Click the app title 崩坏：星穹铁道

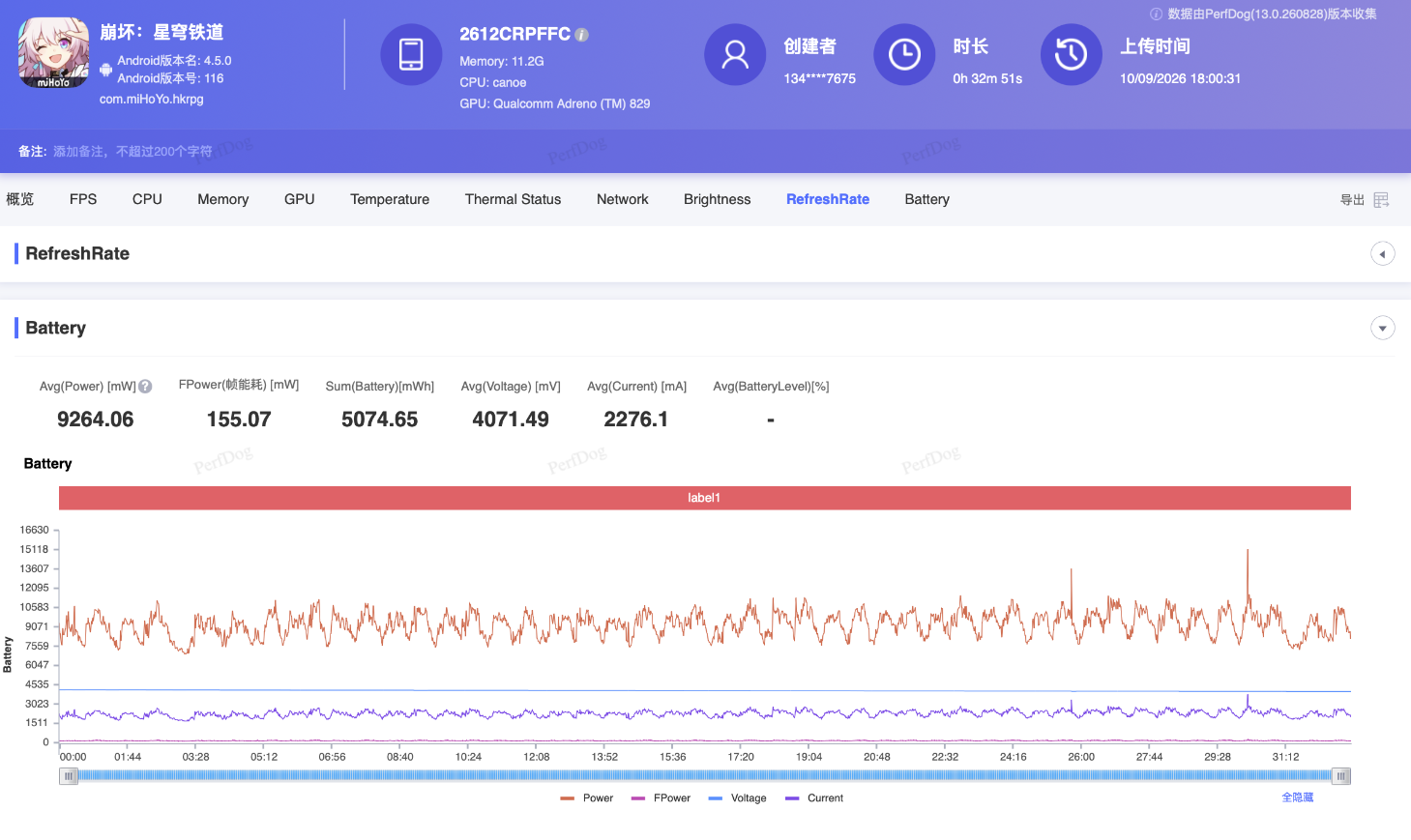coord(162,32)
